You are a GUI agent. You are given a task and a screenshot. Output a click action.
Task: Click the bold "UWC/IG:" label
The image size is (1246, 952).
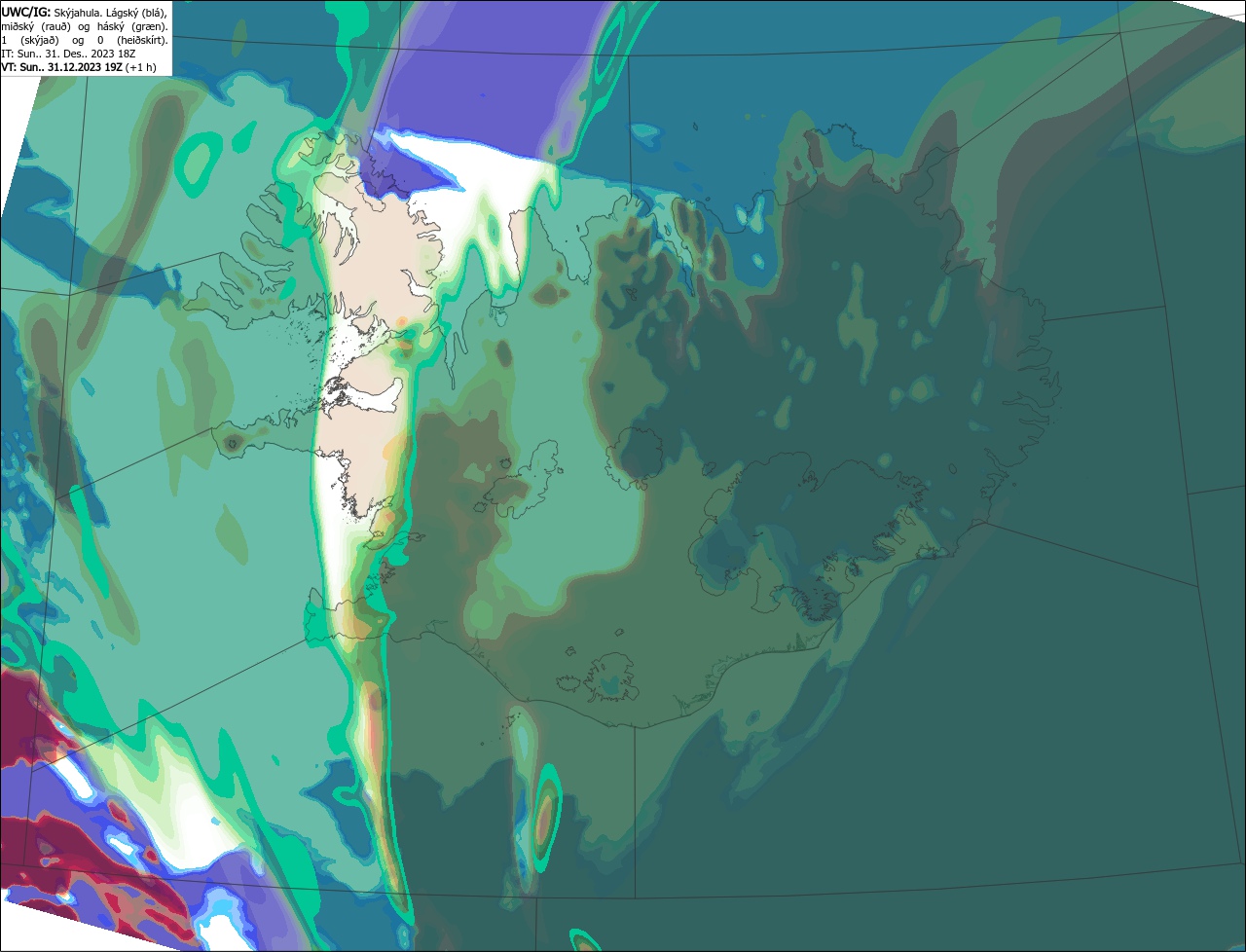click(x=26, y=13)
